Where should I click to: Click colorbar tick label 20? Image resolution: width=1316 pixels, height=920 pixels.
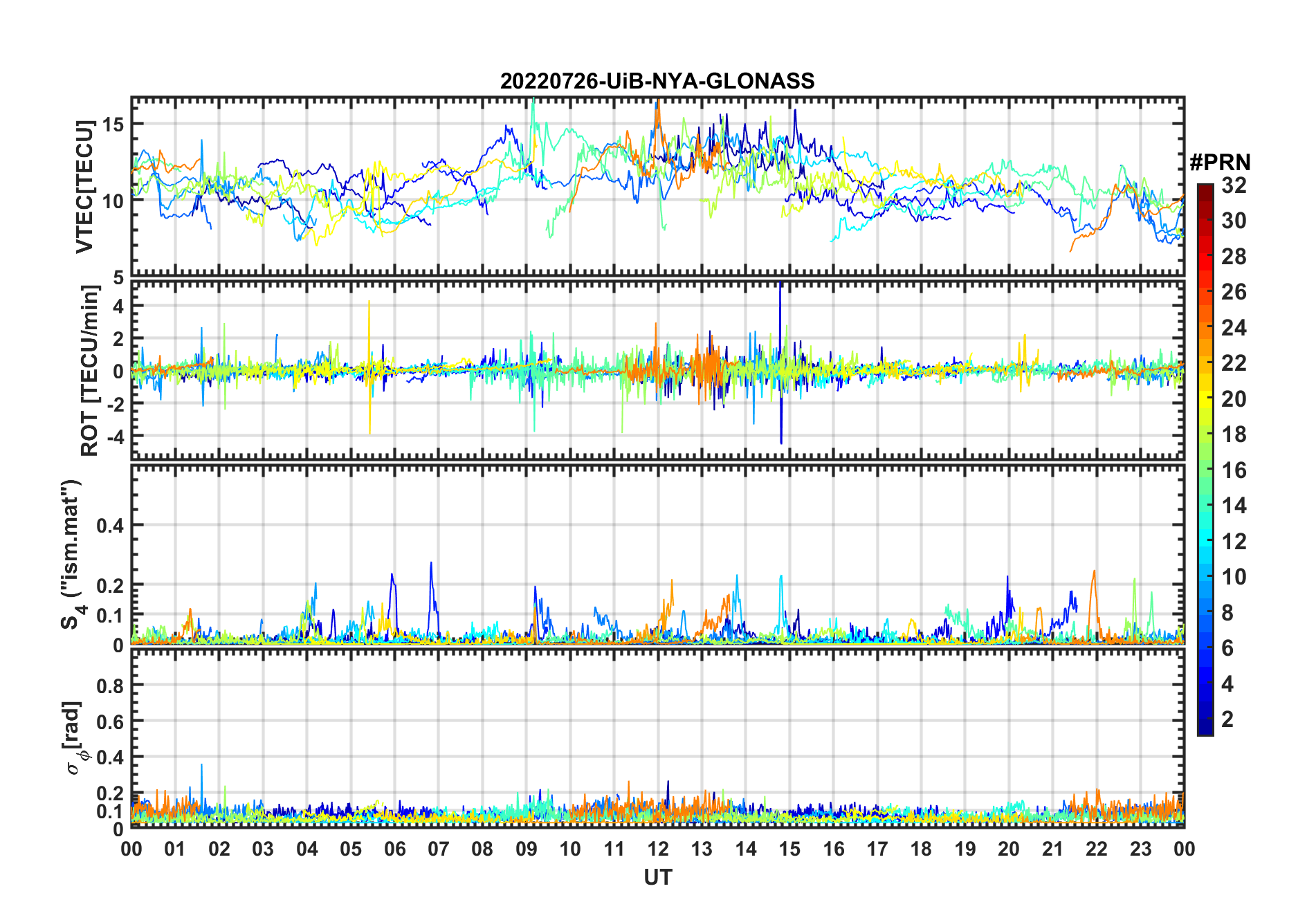pyautogui.click(x=1234, y=399)
